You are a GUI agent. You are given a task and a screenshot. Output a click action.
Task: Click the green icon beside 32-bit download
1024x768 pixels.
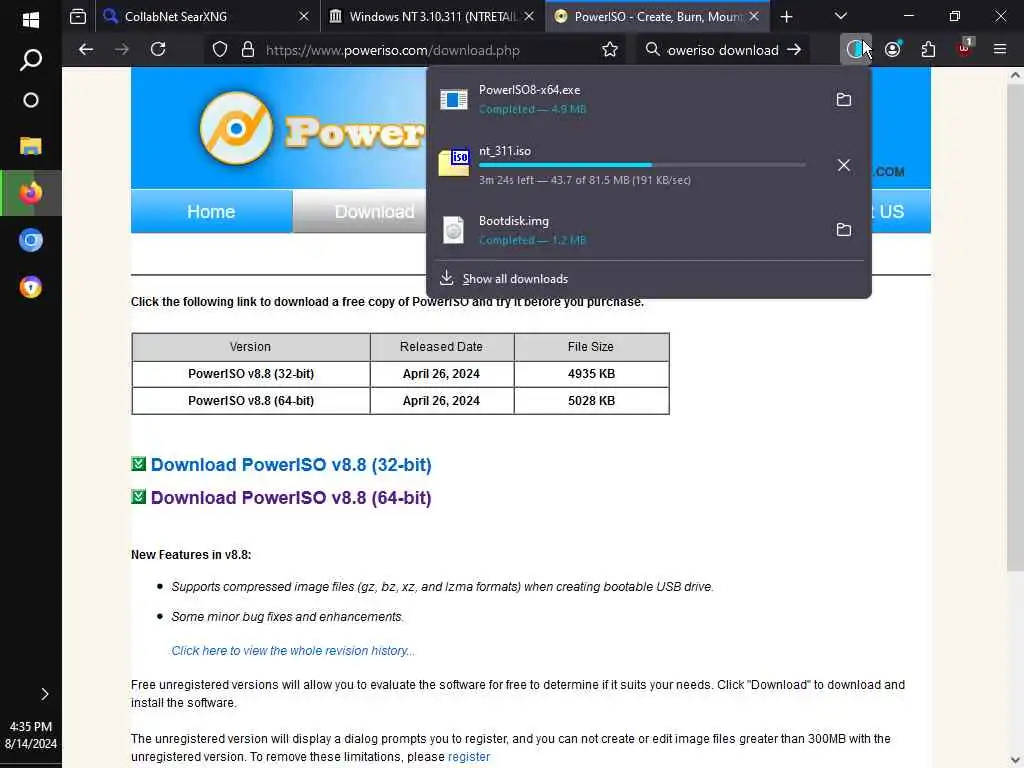[138, 464]
